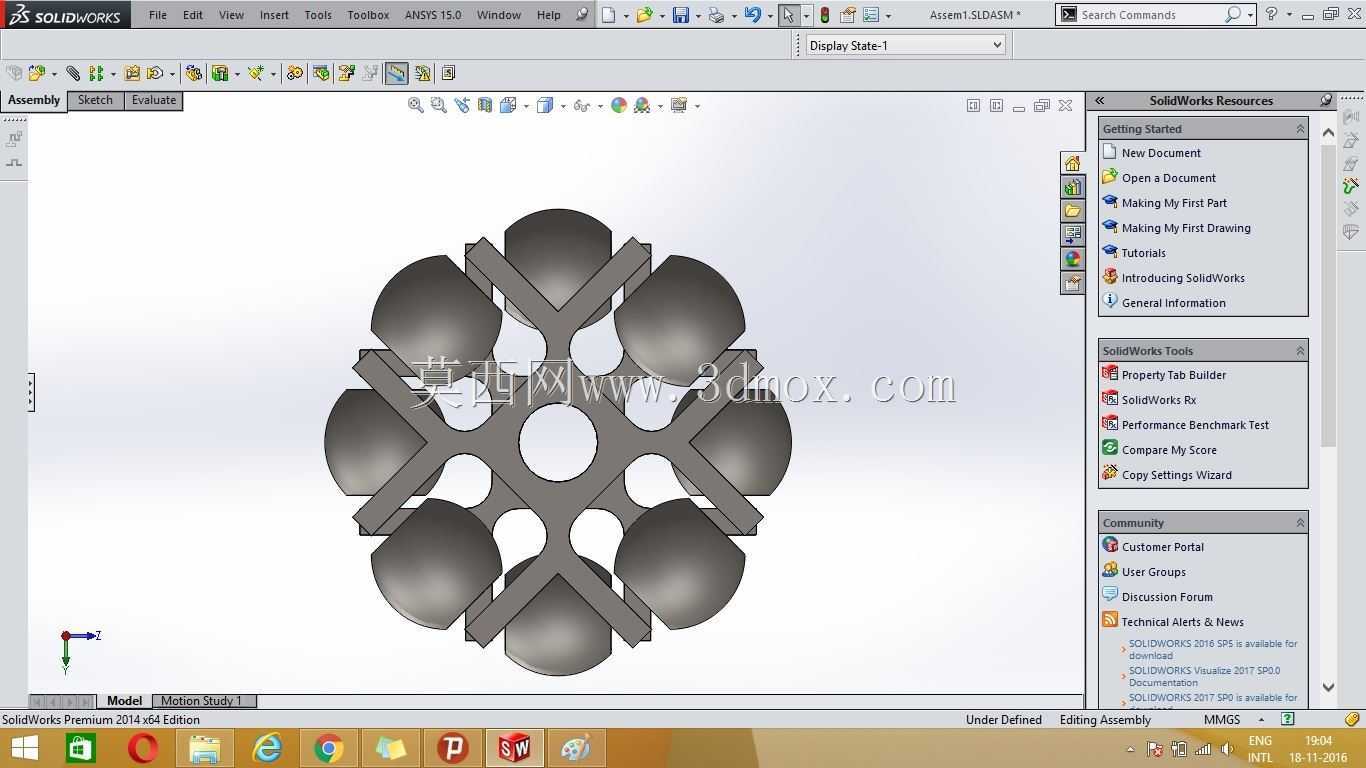
Task: Switch to the Evaluate tab
Action: [154, 100]
